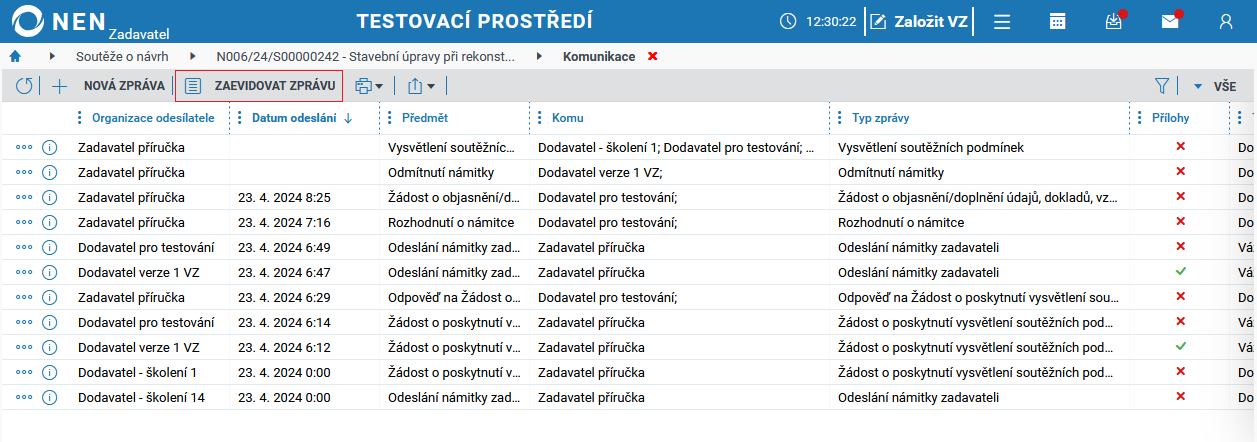The height and width of the screenshot is (442, 1257).
Task: Open row actions for Rozhodnutí o námitce row
Action: click(24, 222)
